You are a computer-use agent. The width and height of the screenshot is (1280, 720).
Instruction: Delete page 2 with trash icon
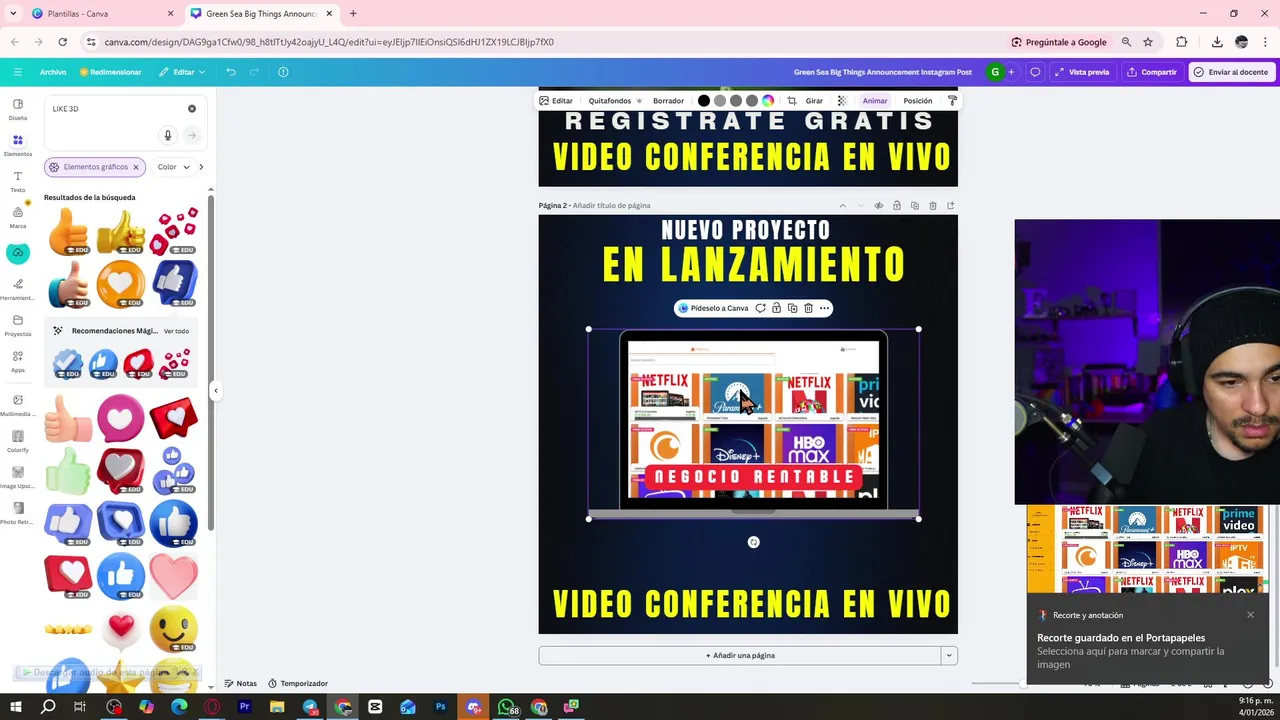[933, 206]
